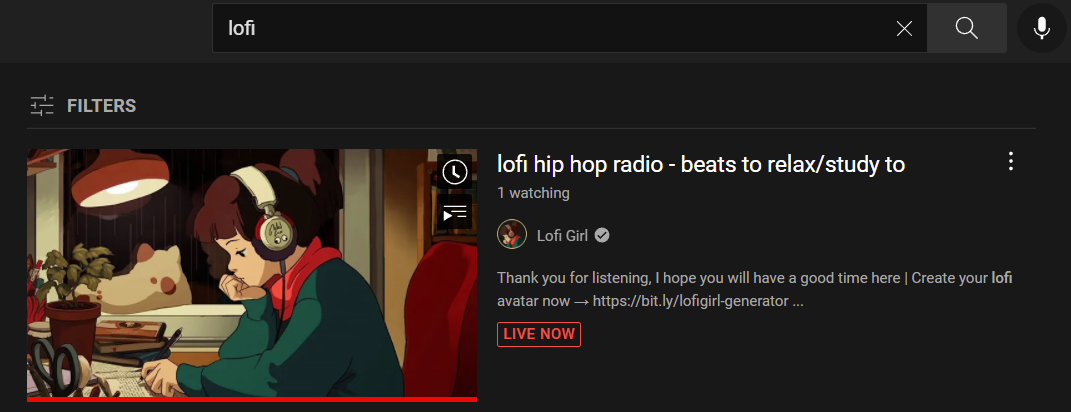Add video to Watch Later clock icon
This screenshot has height=412, width=1071.
coord(454,171)
